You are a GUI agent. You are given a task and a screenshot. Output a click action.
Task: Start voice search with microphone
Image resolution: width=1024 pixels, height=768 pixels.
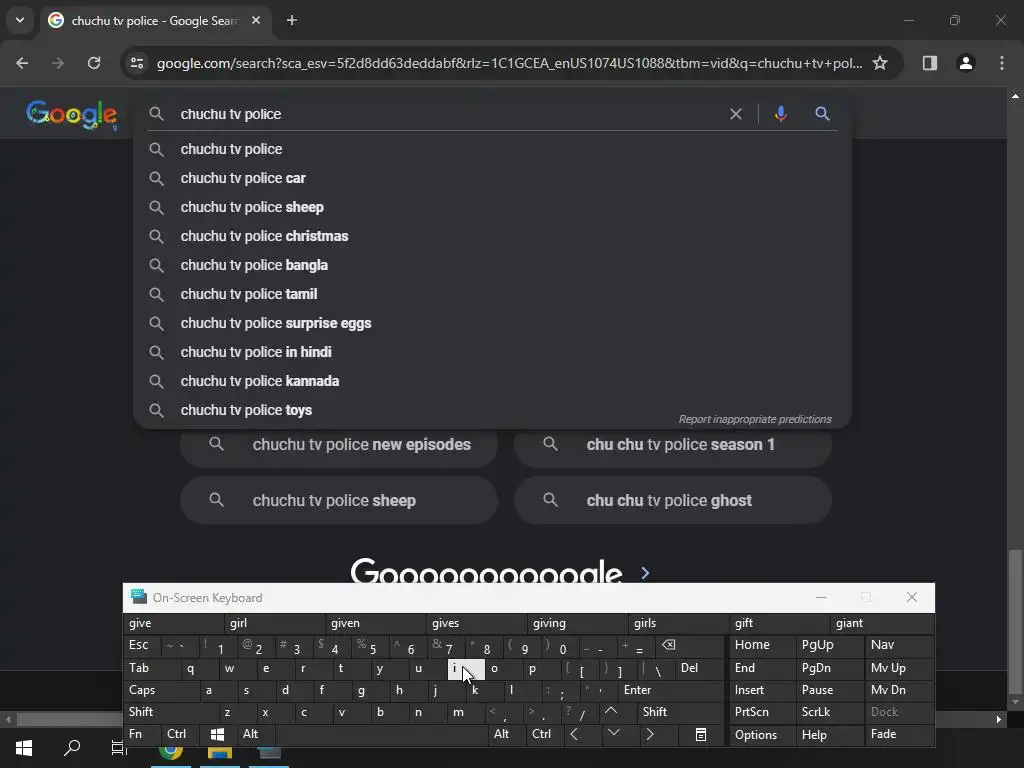[x=780, y=114]
